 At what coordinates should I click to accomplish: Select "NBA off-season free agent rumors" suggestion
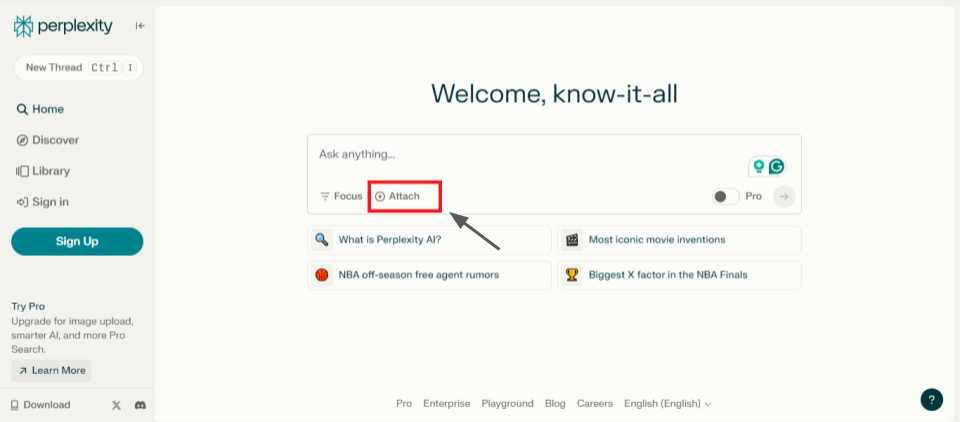pyautogui.click(x=429, y=275)
